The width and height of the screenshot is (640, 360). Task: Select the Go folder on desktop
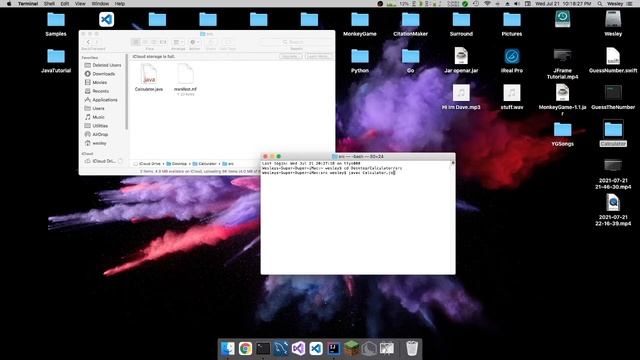pyautogui.click(x=410, y=61)
